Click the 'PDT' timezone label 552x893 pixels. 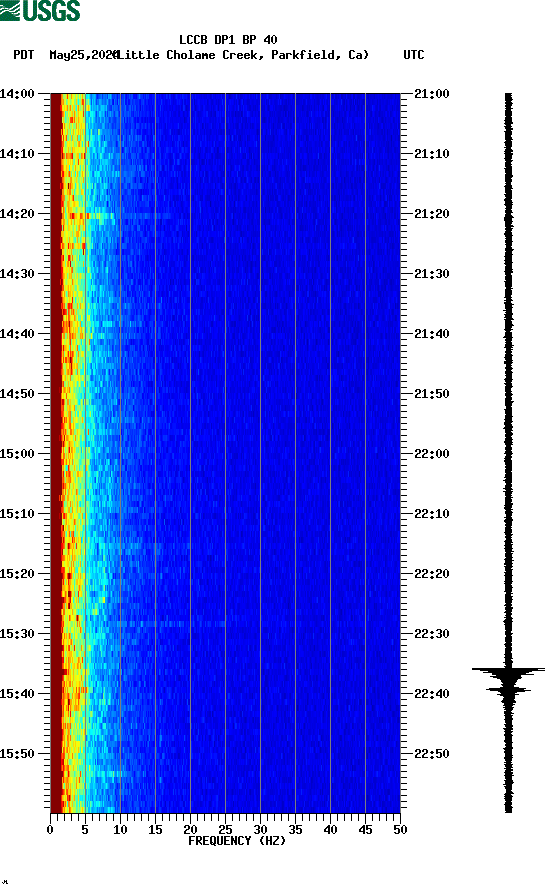coord(23,55)
